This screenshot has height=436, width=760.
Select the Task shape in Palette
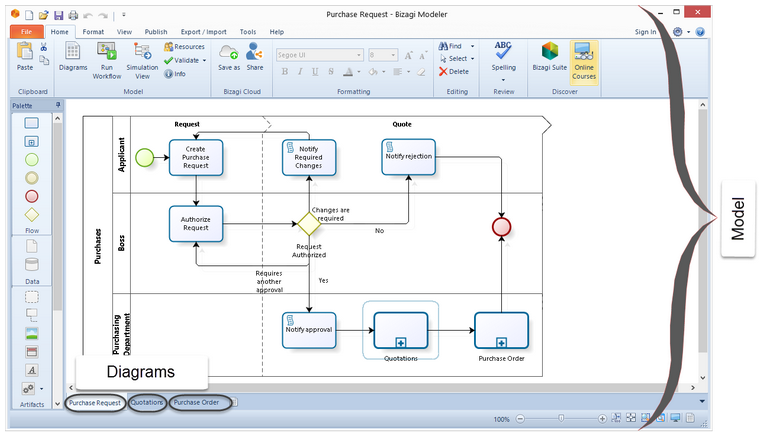click(x=32, y=123)
